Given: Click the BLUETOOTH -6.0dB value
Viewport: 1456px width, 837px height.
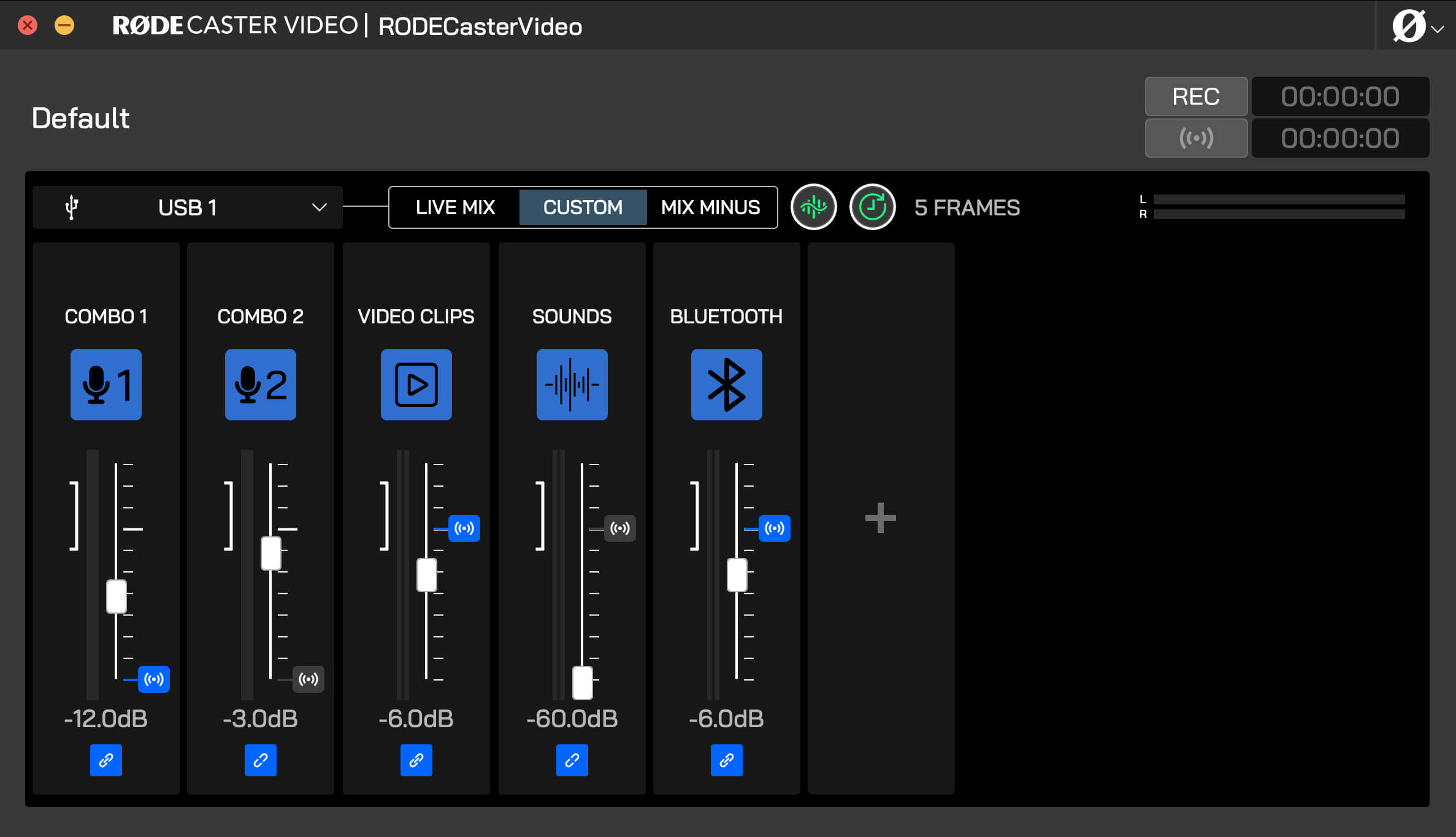Looking at the screenshot, I should click(x=726, y=719).
